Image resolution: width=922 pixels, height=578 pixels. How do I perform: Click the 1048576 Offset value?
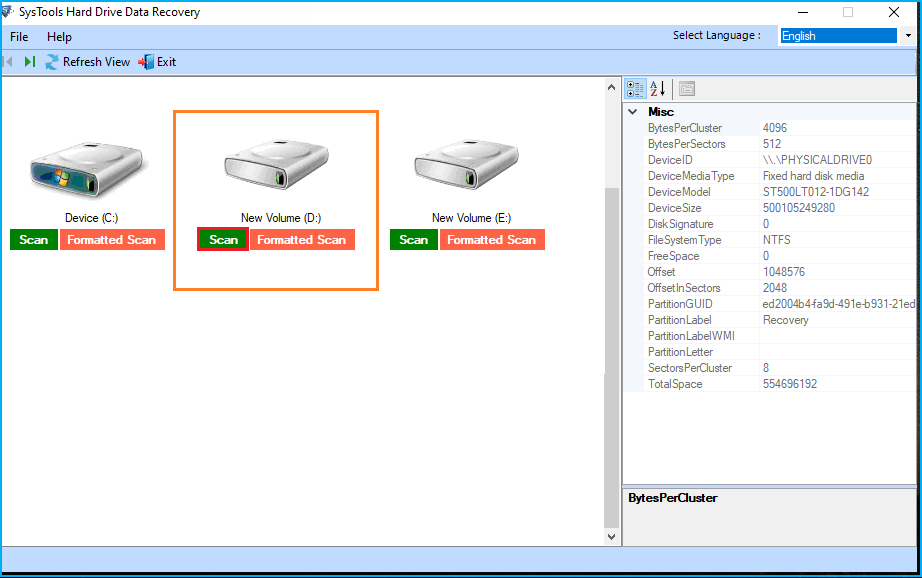coord(784,272)
